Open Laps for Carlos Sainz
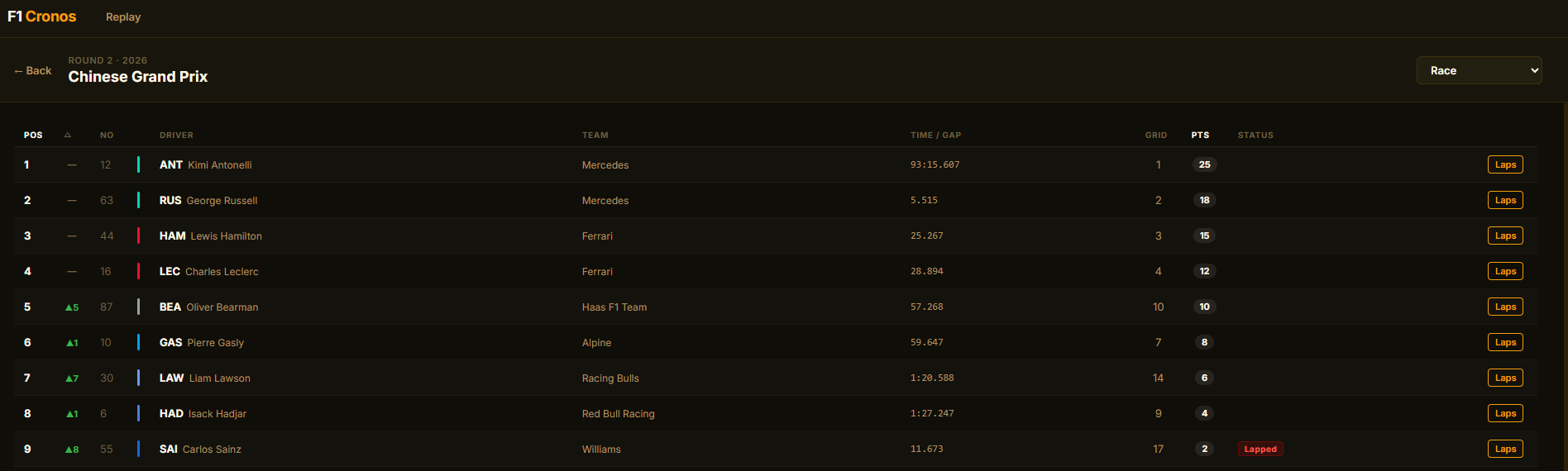Viewport: 1568px width, 471px height. (1505, 449)
